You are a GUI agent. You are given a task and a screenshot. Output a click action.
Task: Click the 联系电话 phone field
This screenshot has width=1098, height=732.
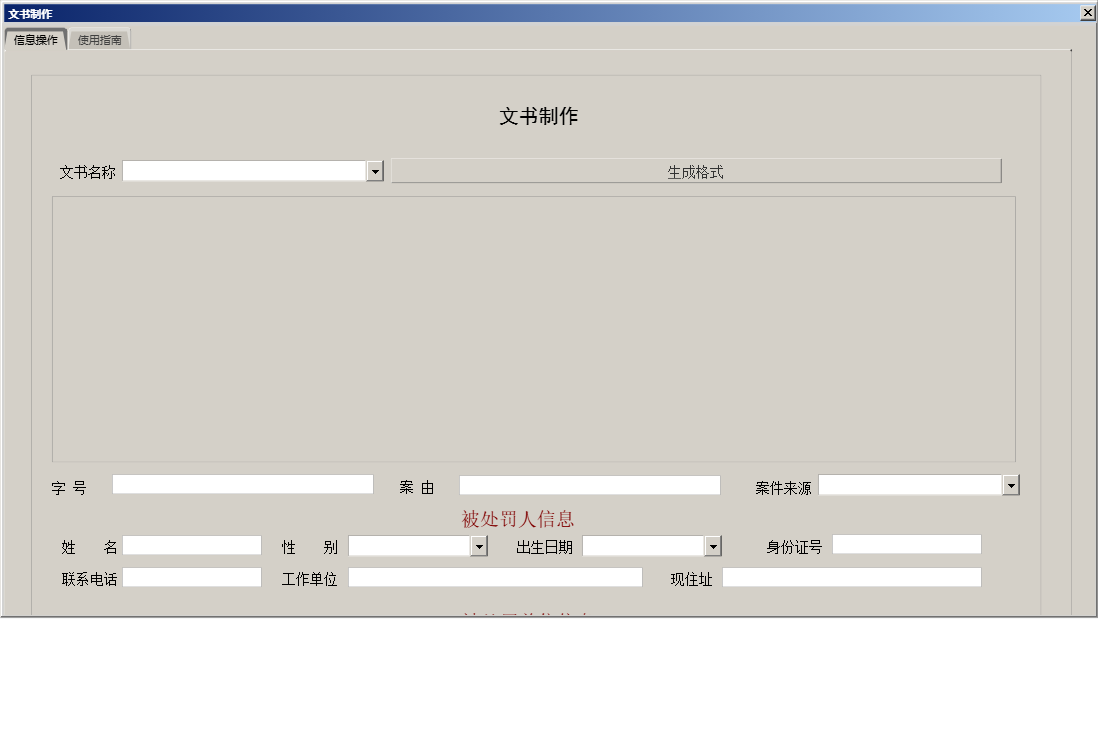[x=193, y=577]
